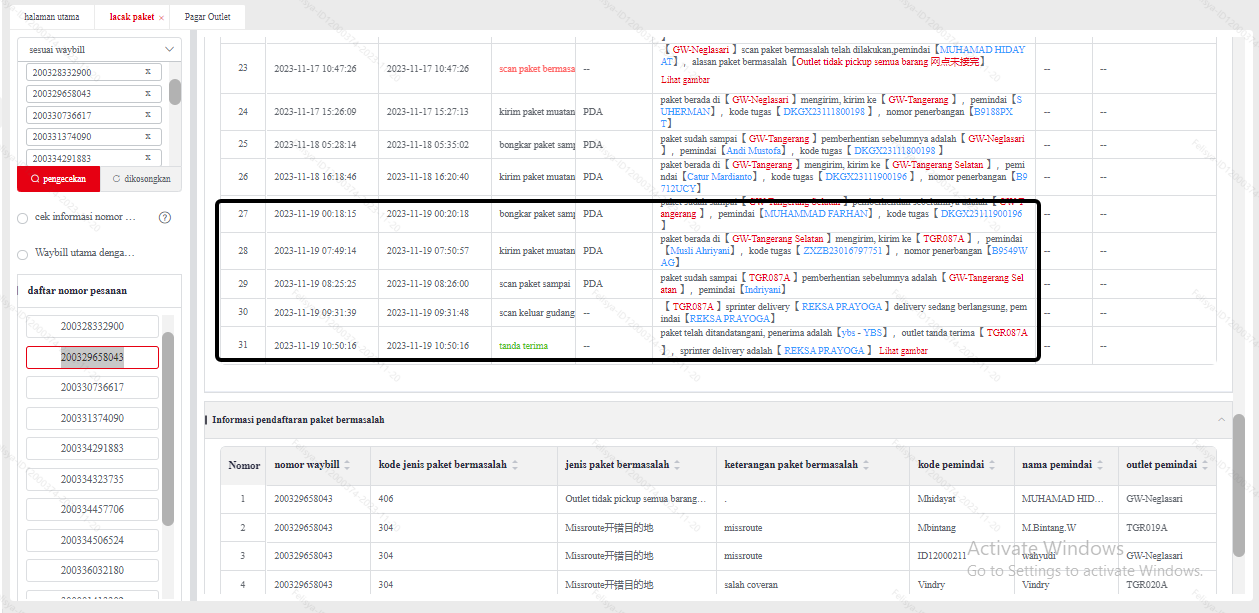Select order number 200330736617 in daftar list

pyautogui.click(x=92, y=387)
